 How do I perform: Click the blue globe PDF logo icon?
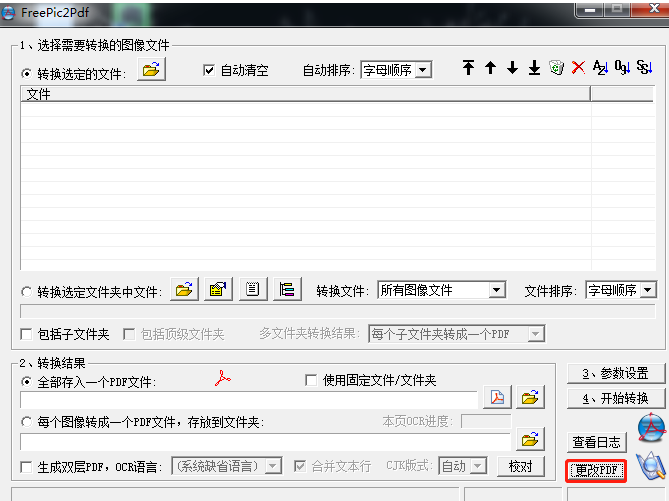[652, 427]
